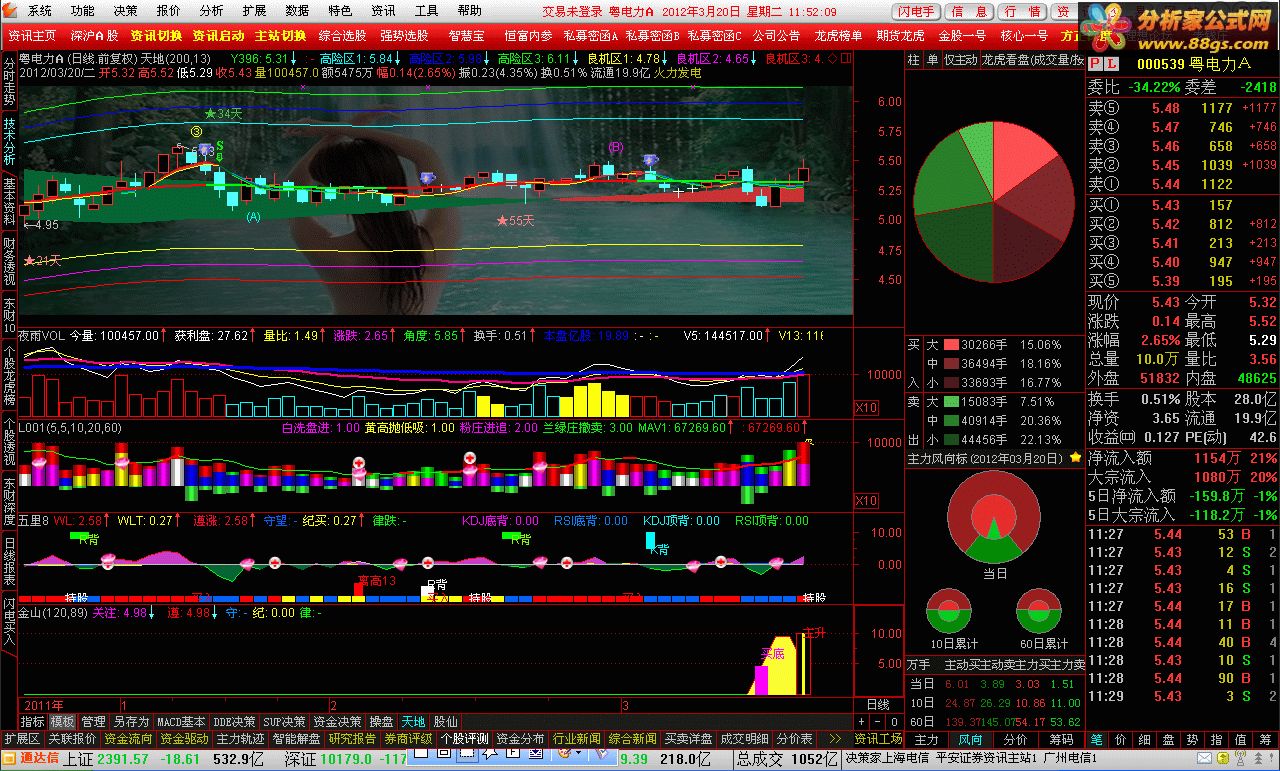Select 财务透视 vertical sidebar tab

pos(9,262)
